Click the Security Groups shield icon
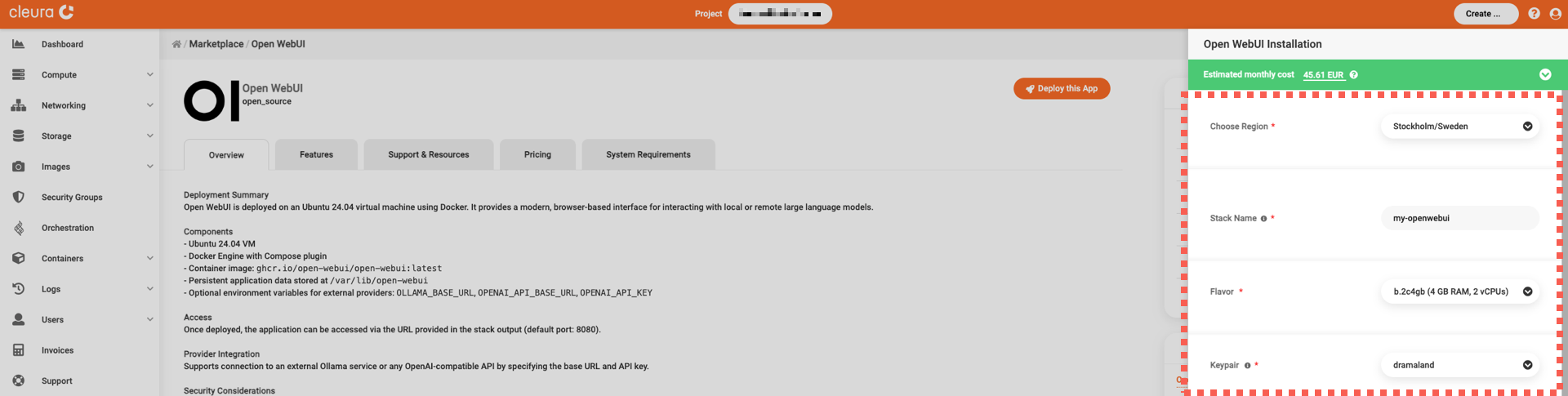This screenshot has width=1568, height=396. (x=18, y=197)
